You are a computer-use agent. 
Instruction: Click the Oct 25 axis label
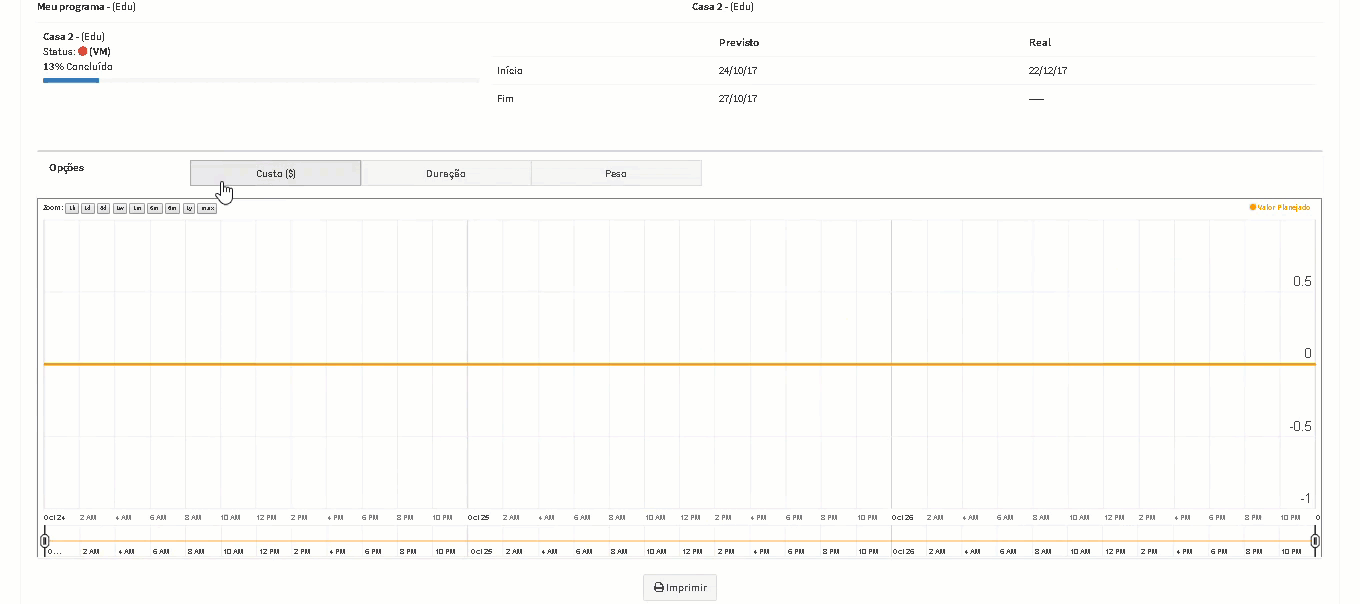(x=478, y=517)
